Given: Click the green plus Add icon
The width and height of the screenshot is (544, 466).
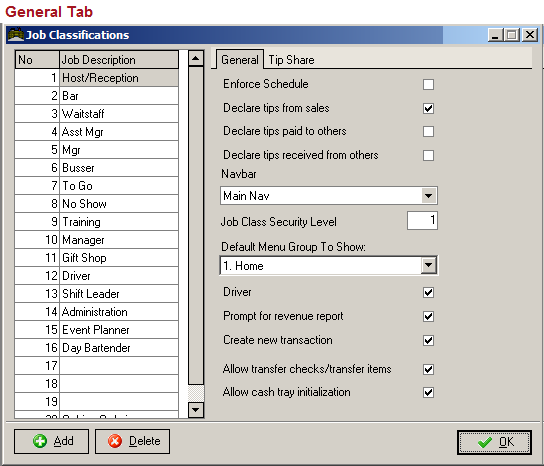Looking at the screenshot, I should tap(40, 441).
